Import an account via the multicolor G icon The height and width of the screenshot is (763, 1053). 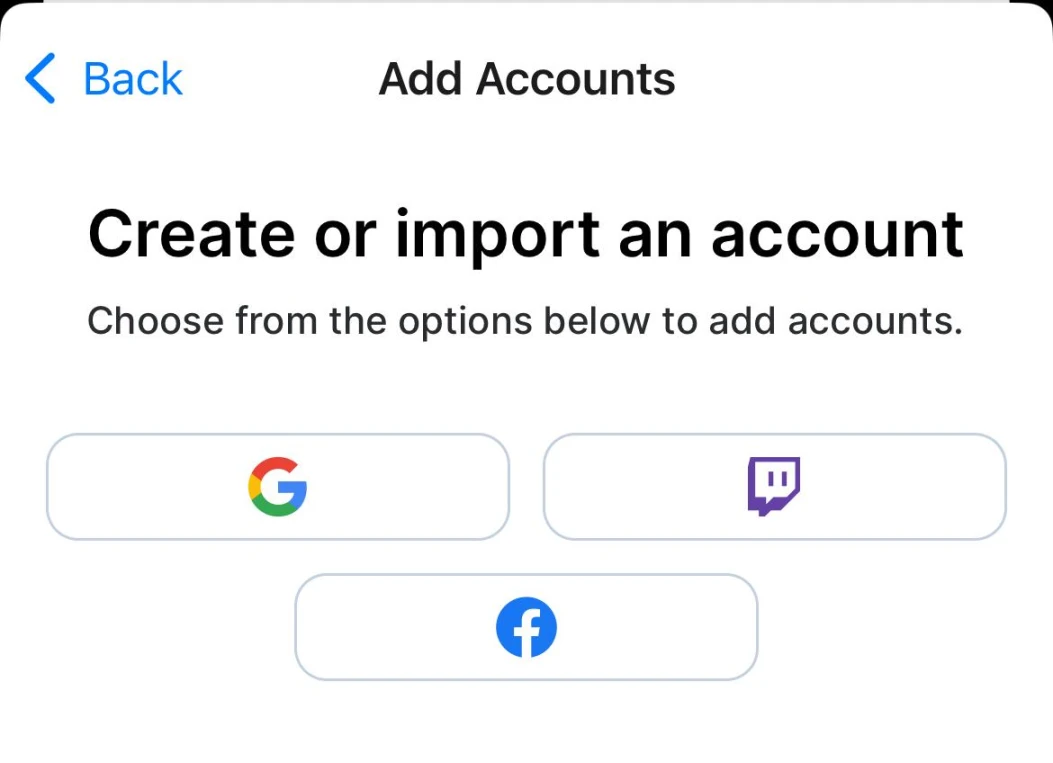277,487
